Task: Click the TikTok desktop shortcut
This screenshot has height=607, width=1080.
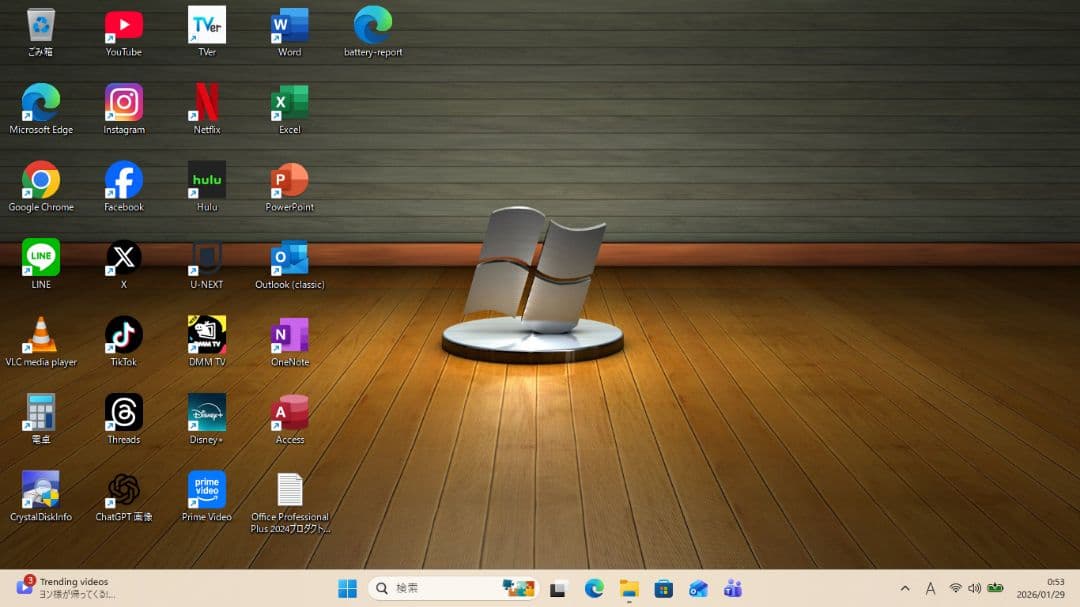Action: tap(124, 336)
